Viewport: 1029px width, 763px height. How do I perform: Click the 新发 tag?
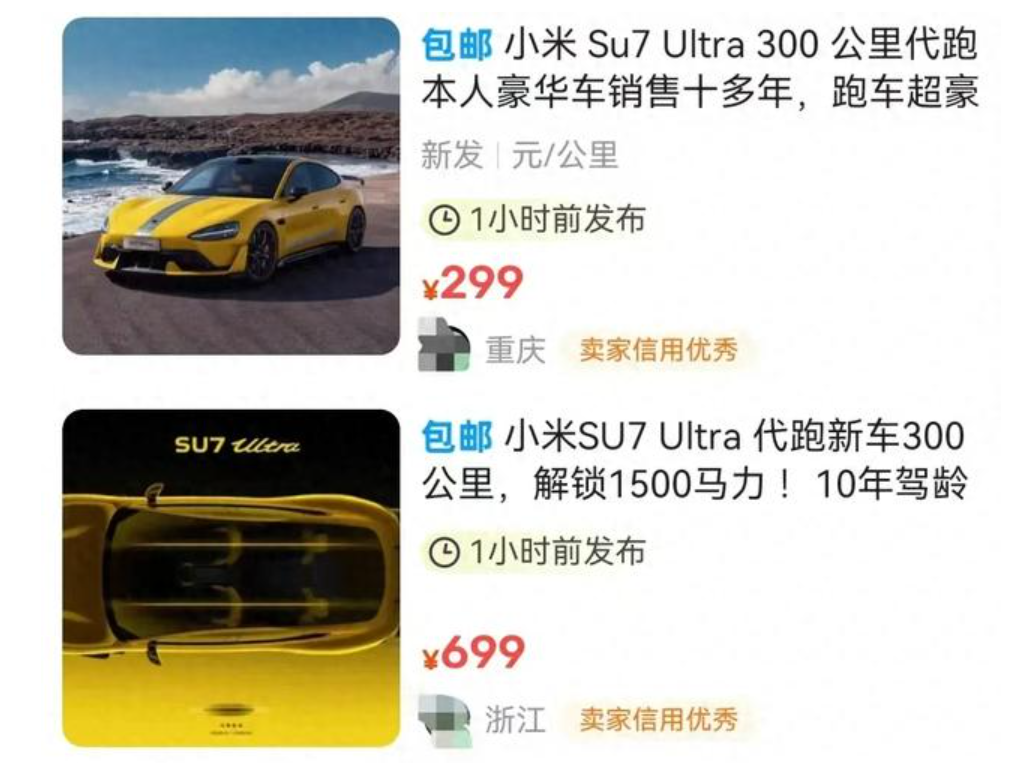(x=452, y=155)
